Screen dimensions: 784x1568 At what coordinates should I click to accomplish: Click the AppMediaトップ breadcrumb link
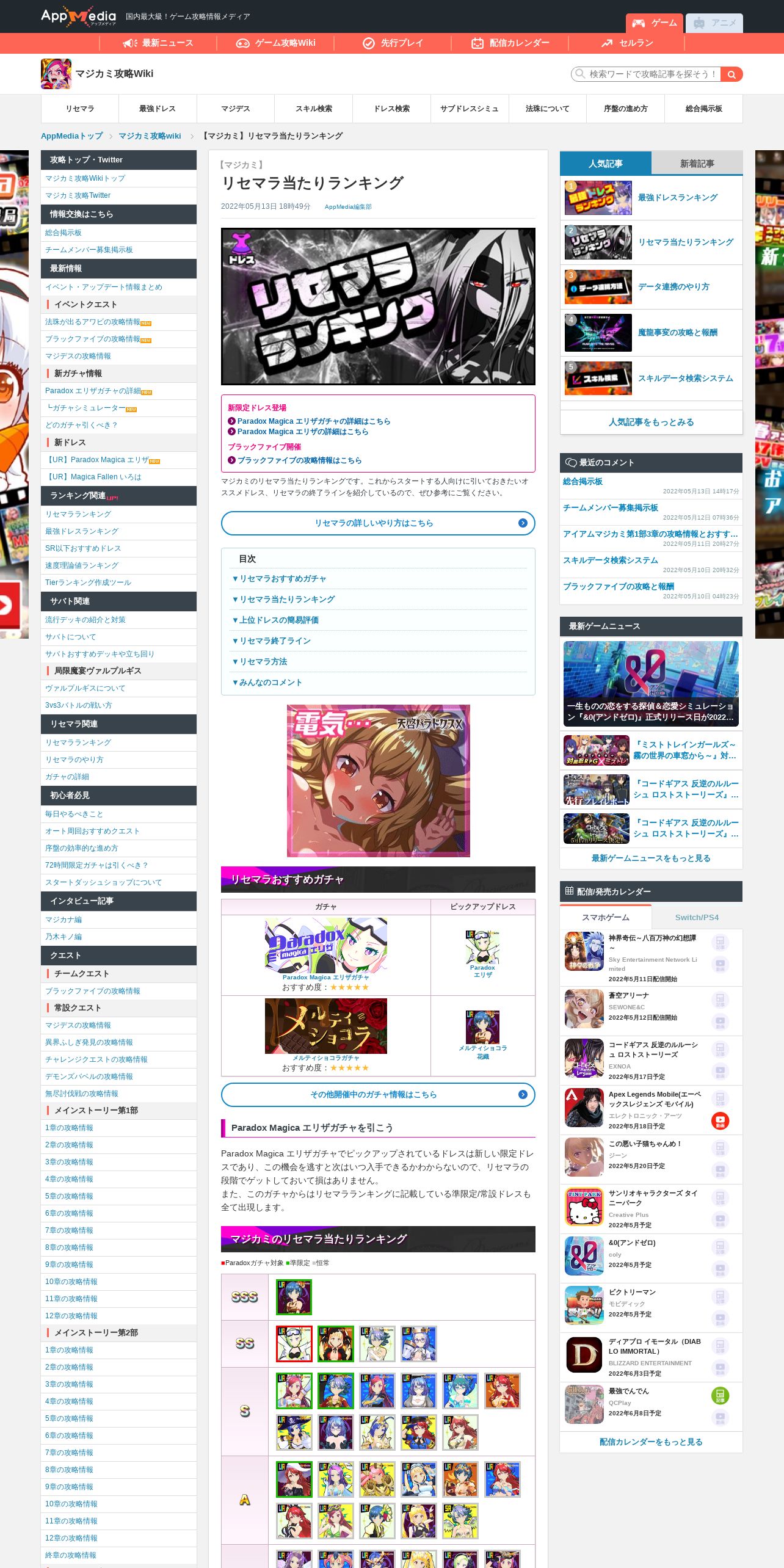tap(72, 136)
